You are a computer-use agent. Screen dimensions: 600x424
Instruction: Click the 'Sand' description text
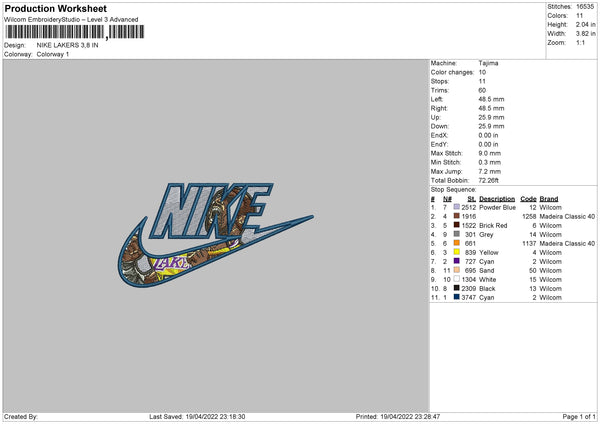pos(487,271)
